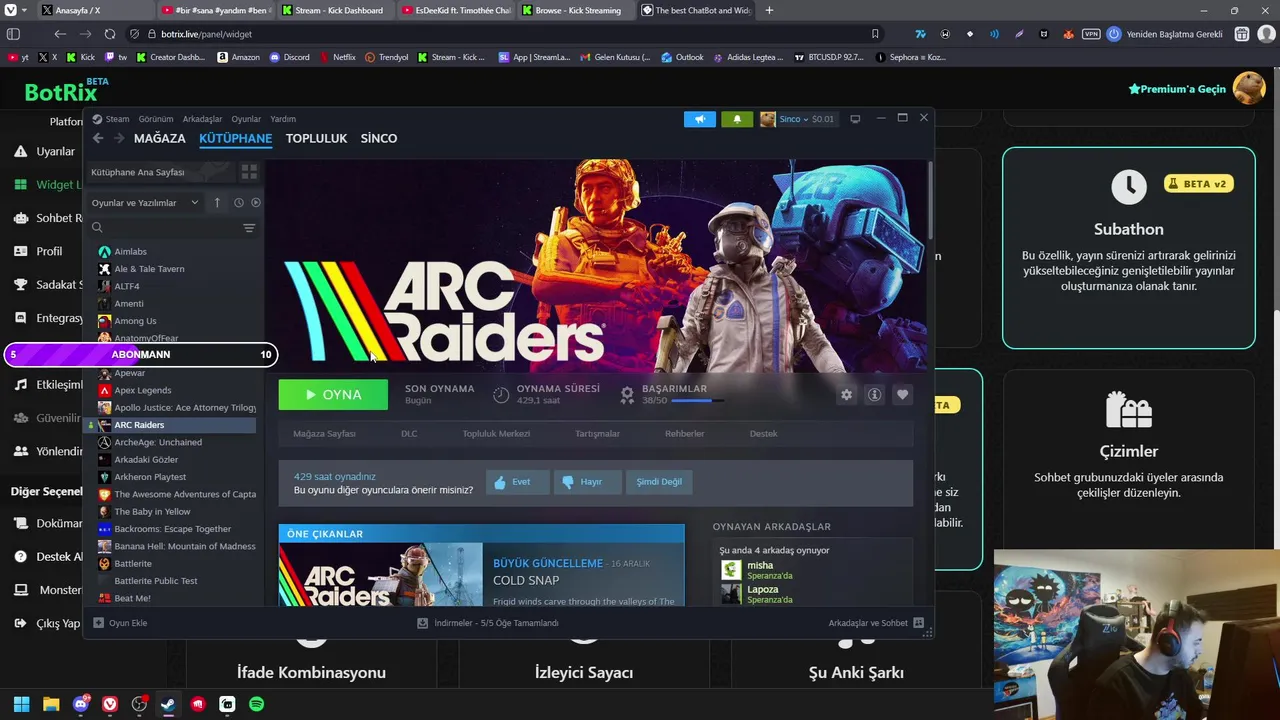Expand the Sinco account dropdown
The image size is (1280, 720).
[796, 119]
